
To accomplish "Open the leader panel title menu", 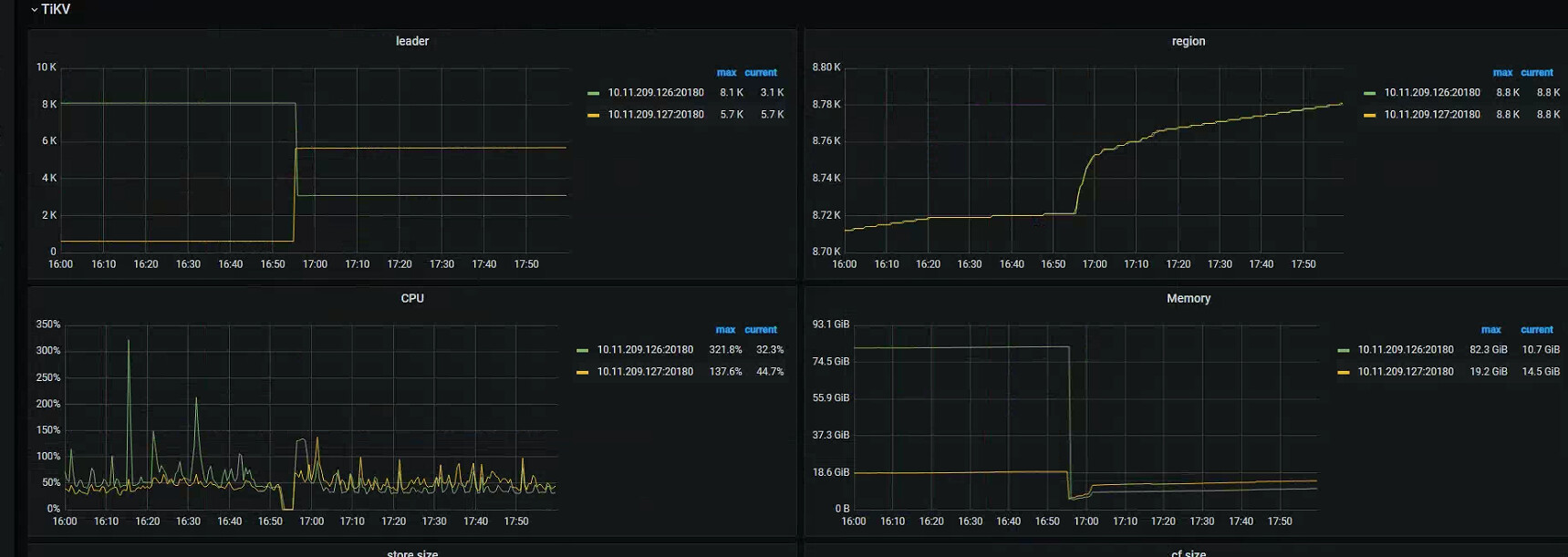I will tap(411, 41).
